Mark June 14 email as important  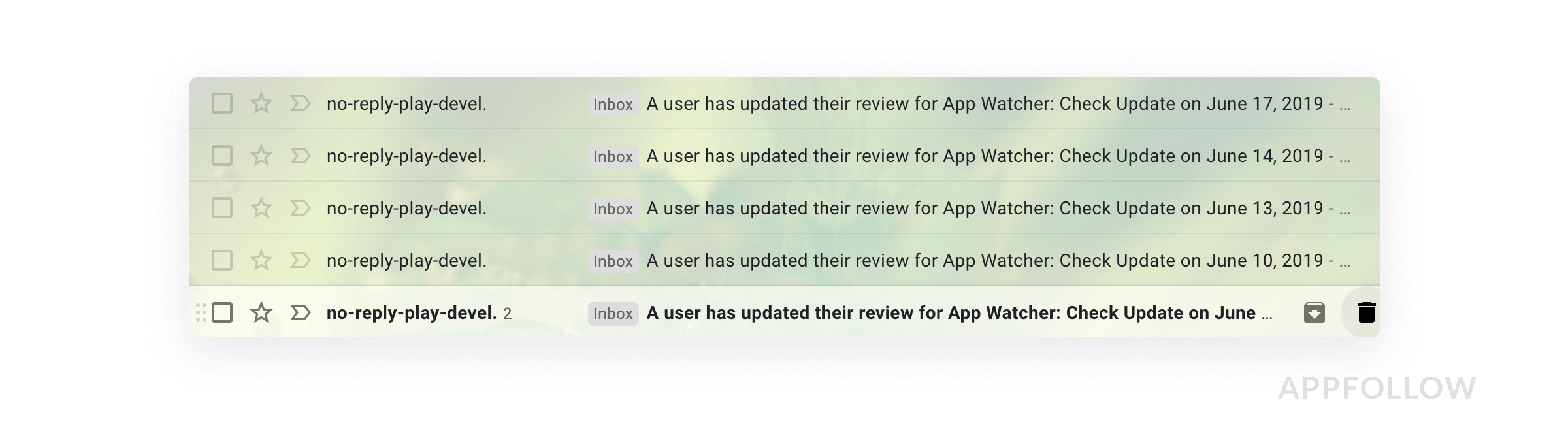coord(300,156)
